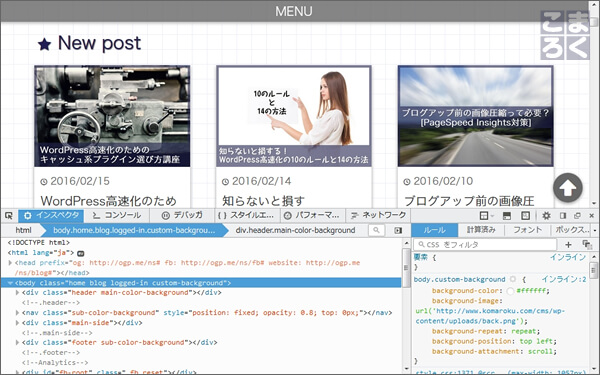Click selector highlighter icon beside body.custom-background
Screen dimensions: 600x375
[513, 279]
